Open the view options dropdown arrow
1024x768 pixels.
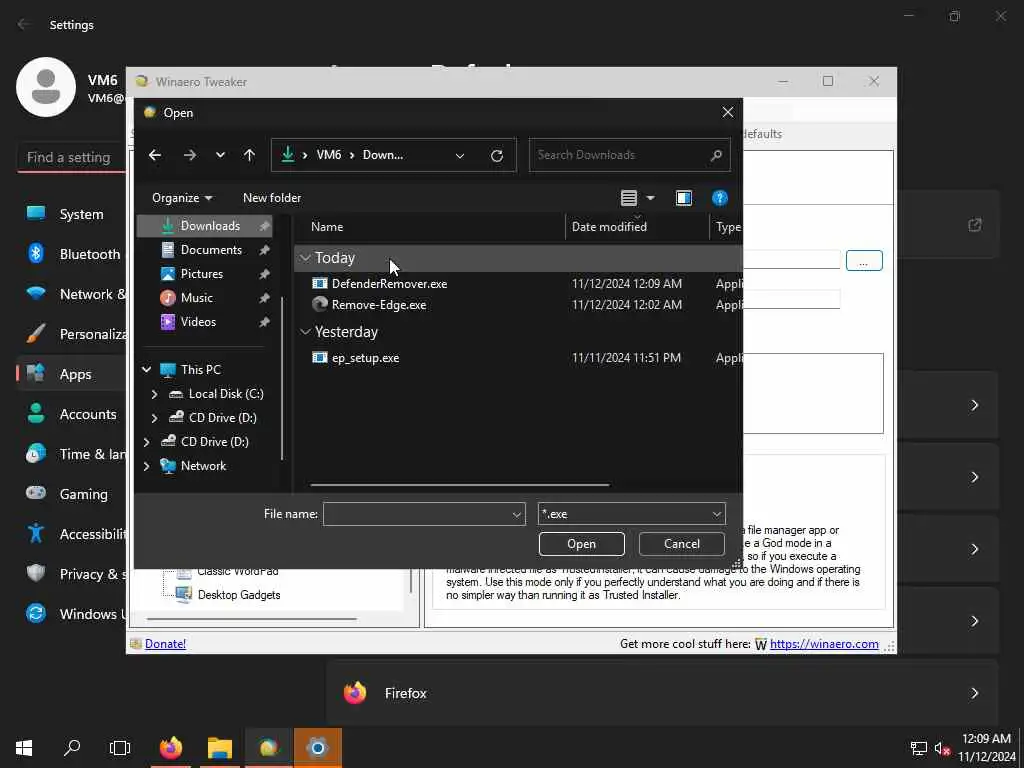pyautogui.click(x=650, y=198)
